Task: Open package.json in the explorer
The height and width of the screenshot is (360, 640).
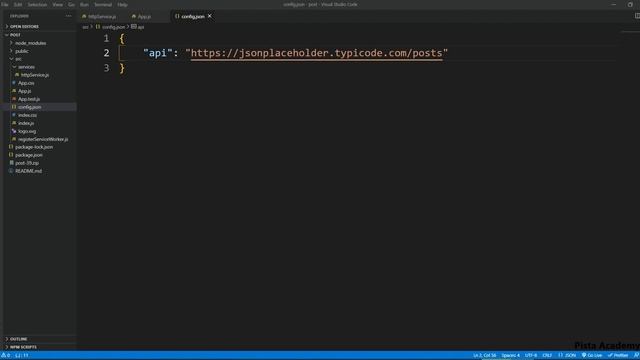Action: click(29, 155)
